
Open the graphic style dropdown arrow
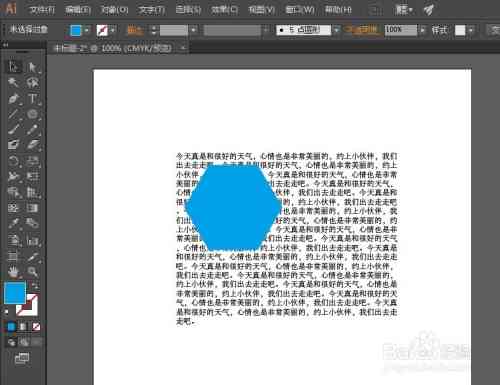coord(471,30)
